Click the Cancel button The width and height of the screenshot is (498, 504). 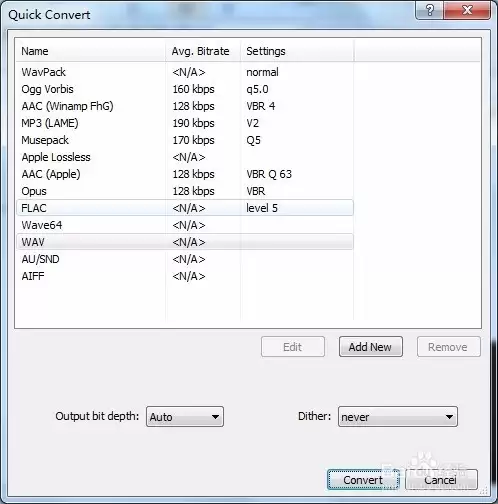pos(441,480)
